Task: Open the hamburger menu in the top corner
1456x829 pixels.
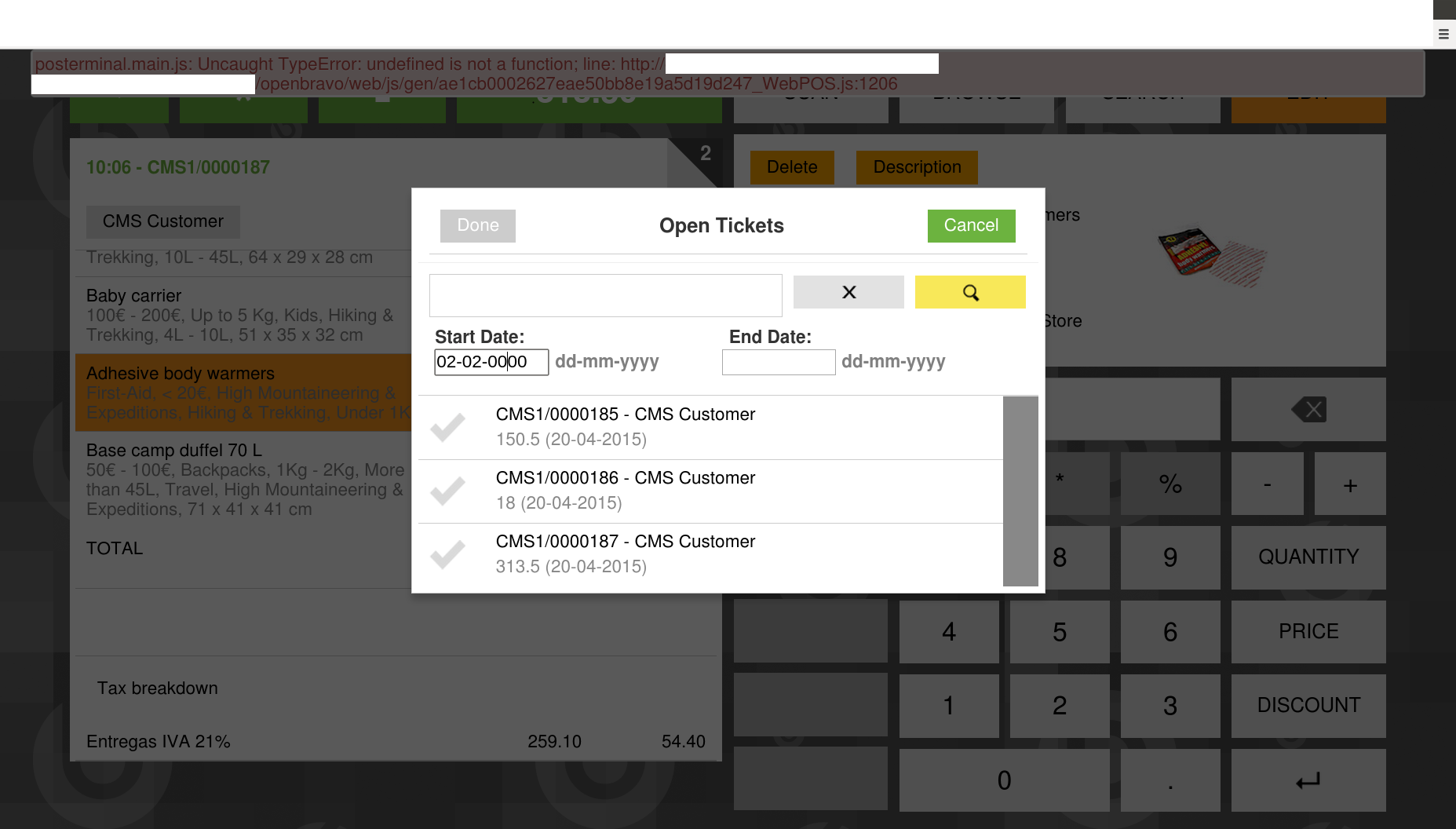Action: (1443, 34)
